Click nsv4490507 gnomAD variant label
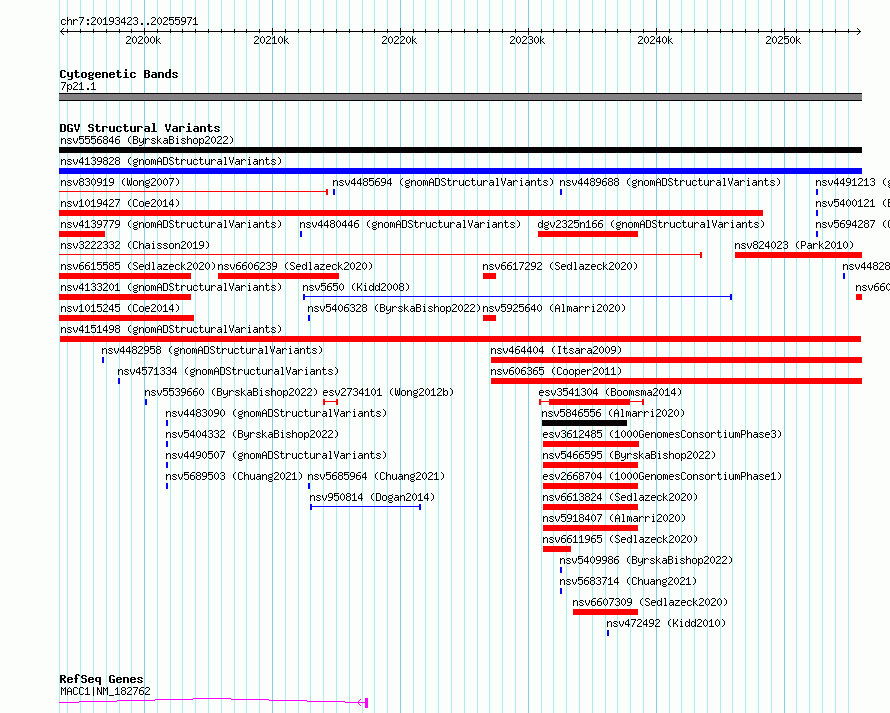The height and width of the screenshot is (713, 890). pyautogui.click(x=276, y=455)
